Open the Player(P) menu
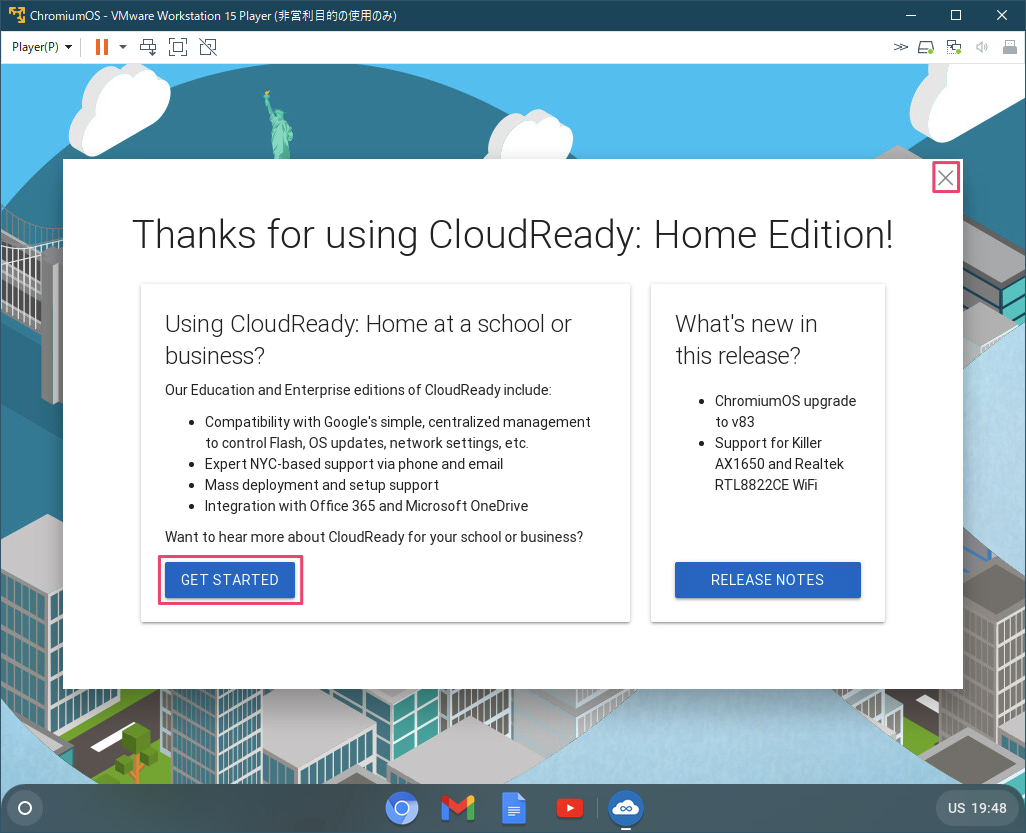The image size is (1026, 833). tap(42, 47)
